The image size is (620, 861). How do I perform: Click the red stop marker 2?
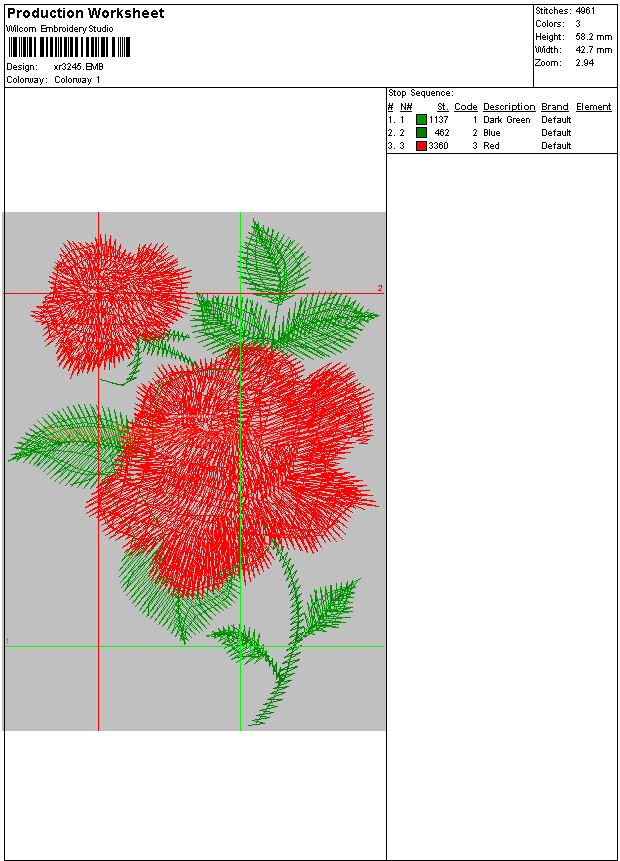coord(380,289)
